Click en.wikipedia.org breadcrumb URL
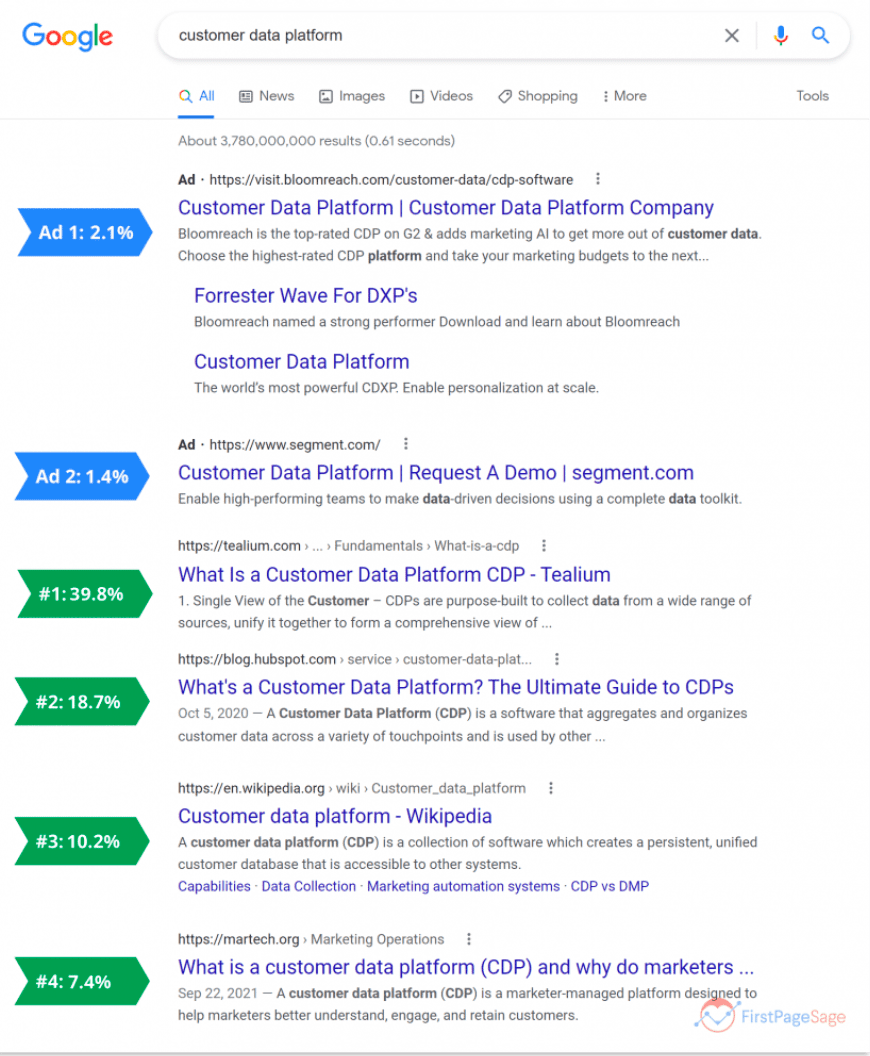The image size is (870, 1056). click(352, 789)
